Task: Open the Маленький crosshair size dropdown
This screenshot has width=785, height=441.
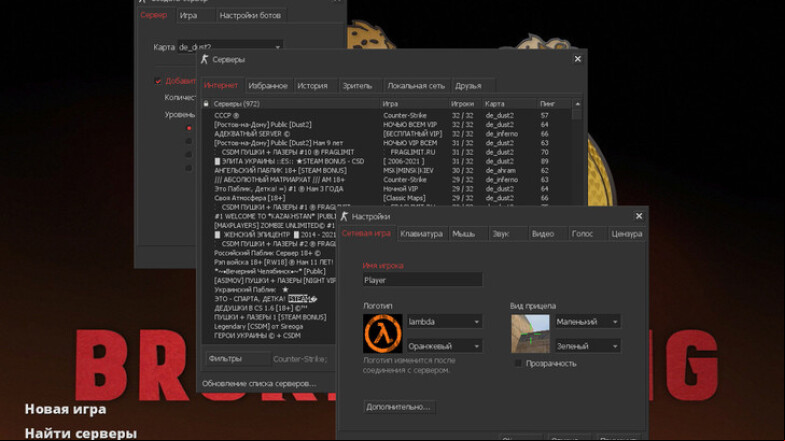Action: (588, 321)
